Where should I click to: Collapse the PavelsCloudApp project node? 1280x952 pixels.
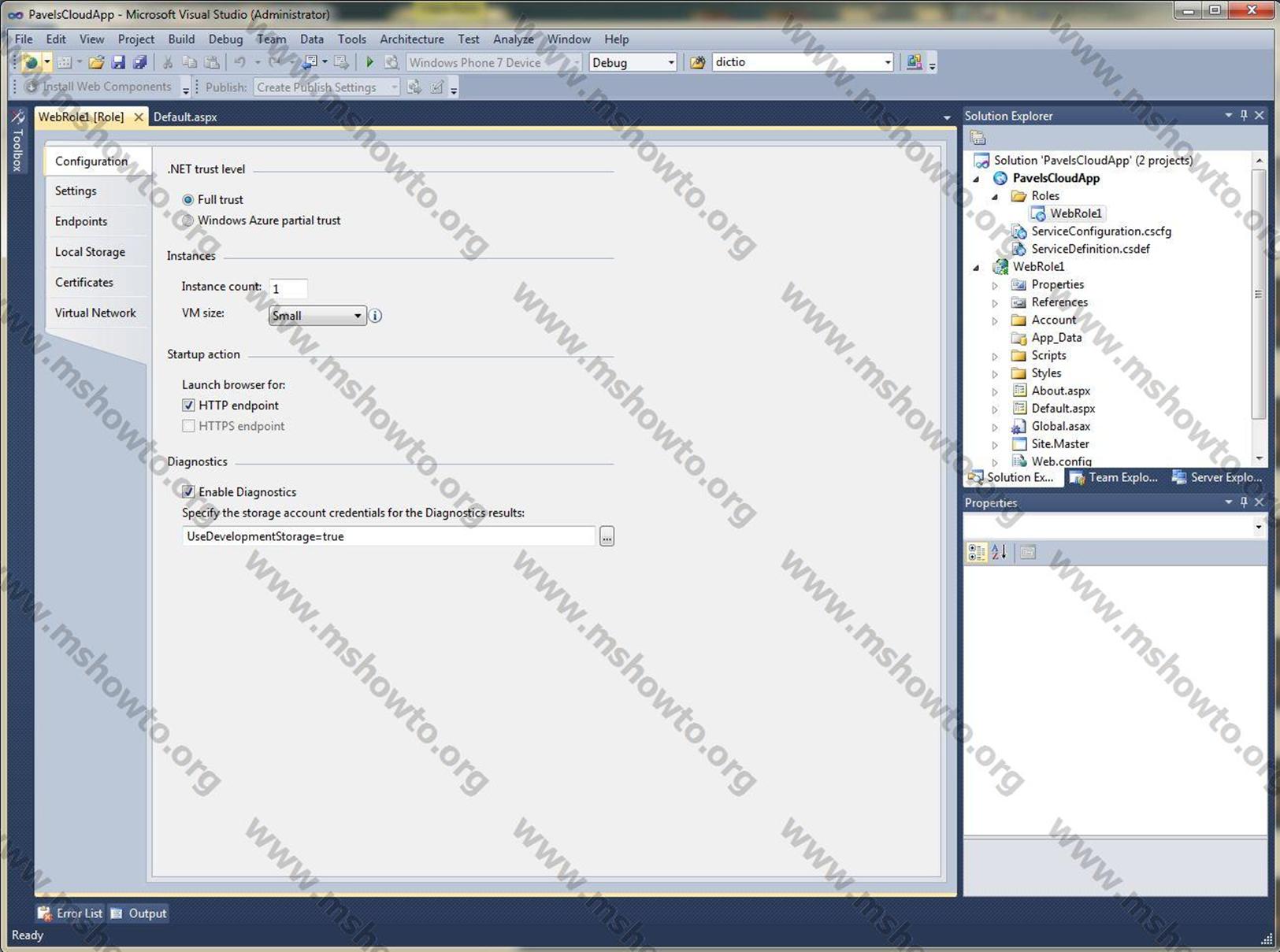[x=977, y=179]
